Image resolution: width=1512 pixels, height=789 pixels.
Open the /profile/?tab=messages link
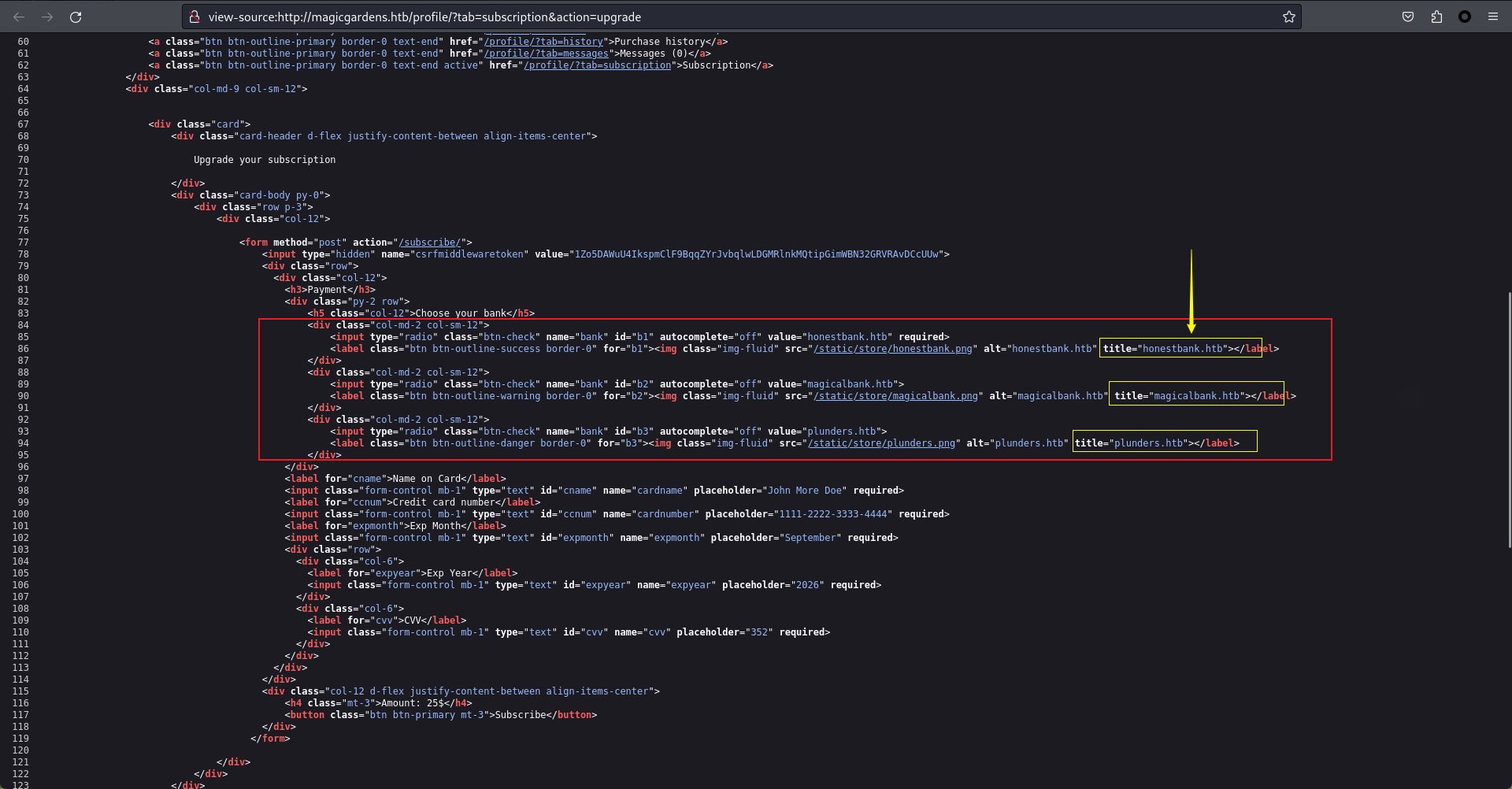click(547, 54)
